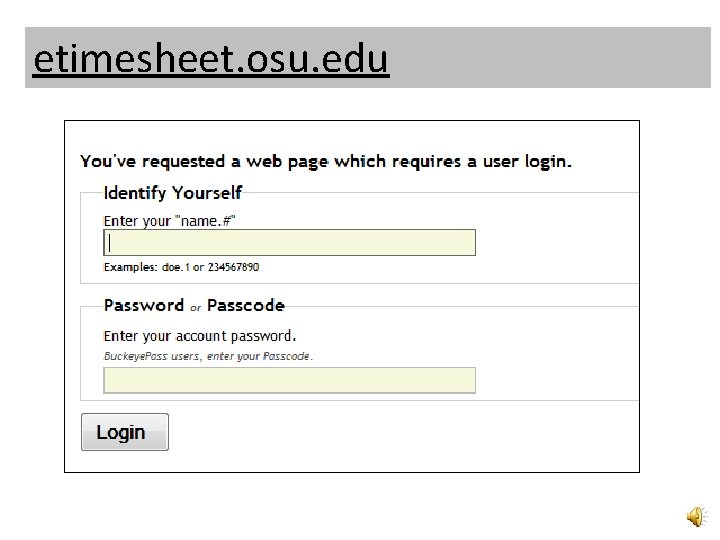Click the "Enter your account password." label
This screenshot has width=720, height=540.
[200, 336]
